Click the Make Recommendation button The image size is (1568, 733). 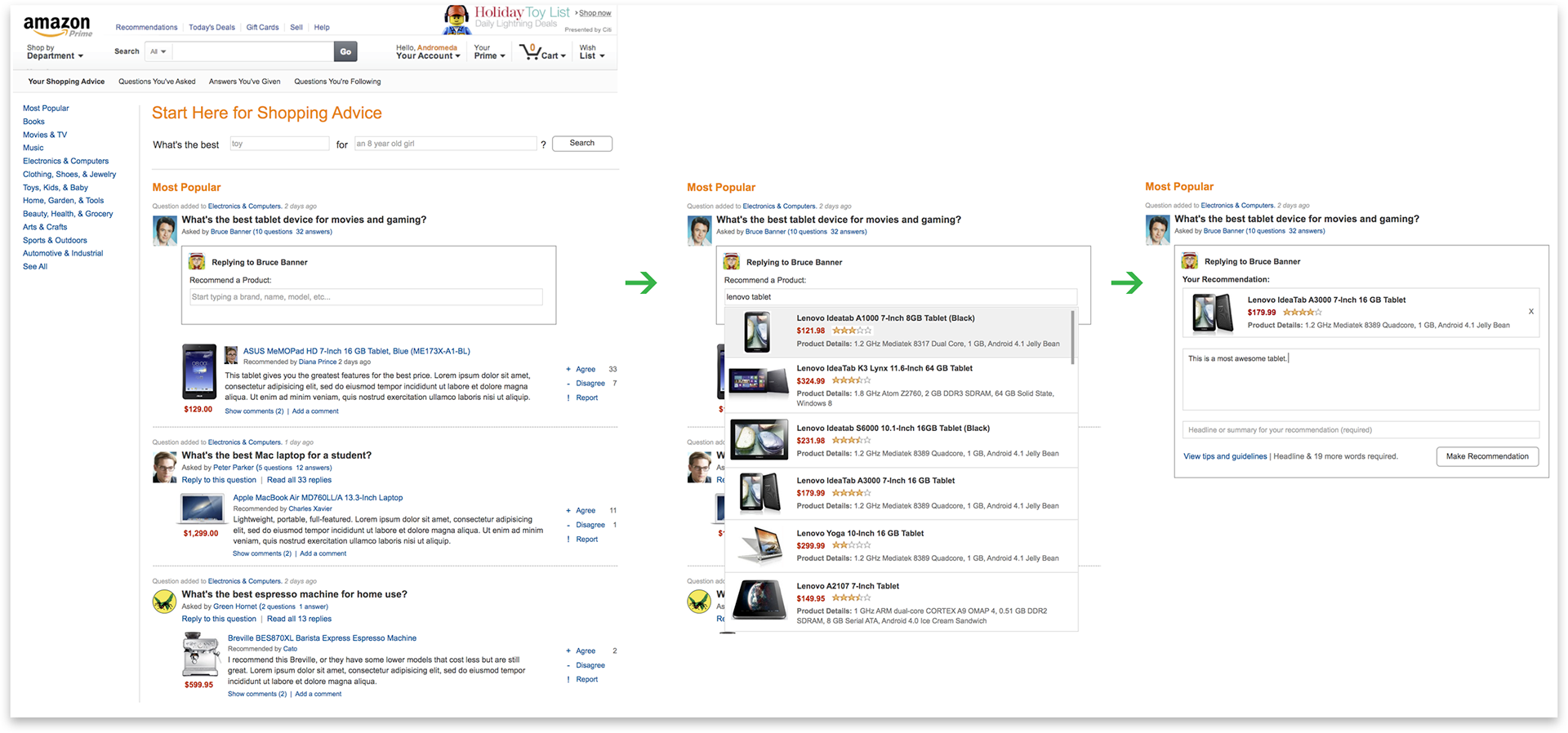point(1487,456)
